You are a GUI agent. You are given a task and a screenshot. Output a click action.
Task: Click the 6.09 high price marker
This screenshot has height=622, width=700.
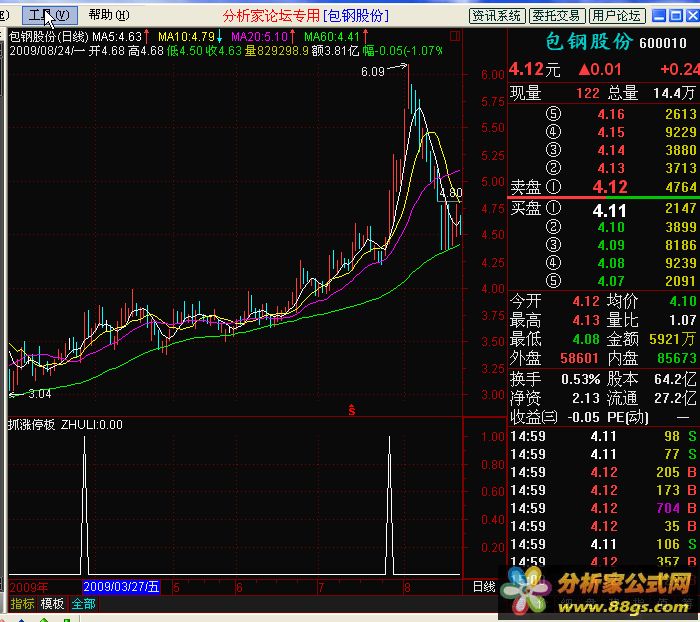pos(372,71)
